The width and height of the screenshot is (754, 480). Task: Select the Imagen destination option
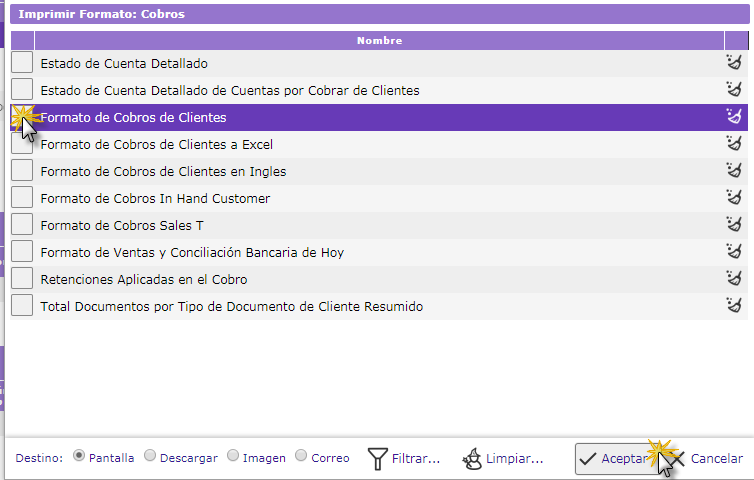(x=233, y=456)
